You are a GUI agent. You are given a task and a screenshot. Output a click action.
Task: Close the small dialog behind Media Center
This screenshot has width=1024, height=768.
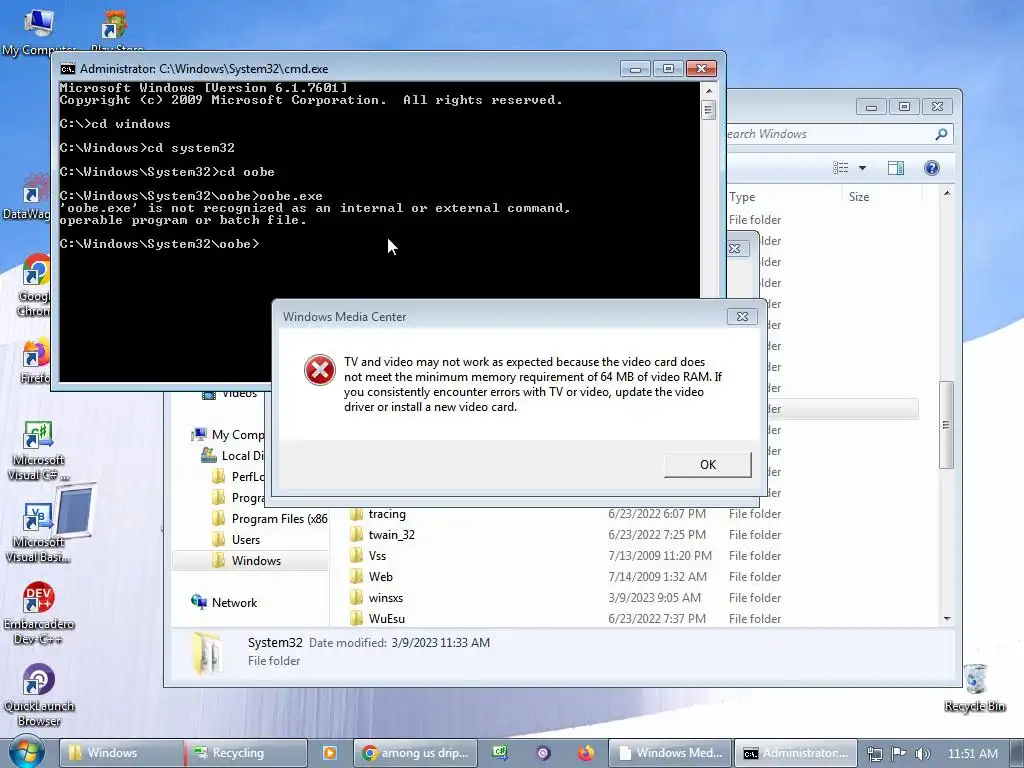(735, 249)
